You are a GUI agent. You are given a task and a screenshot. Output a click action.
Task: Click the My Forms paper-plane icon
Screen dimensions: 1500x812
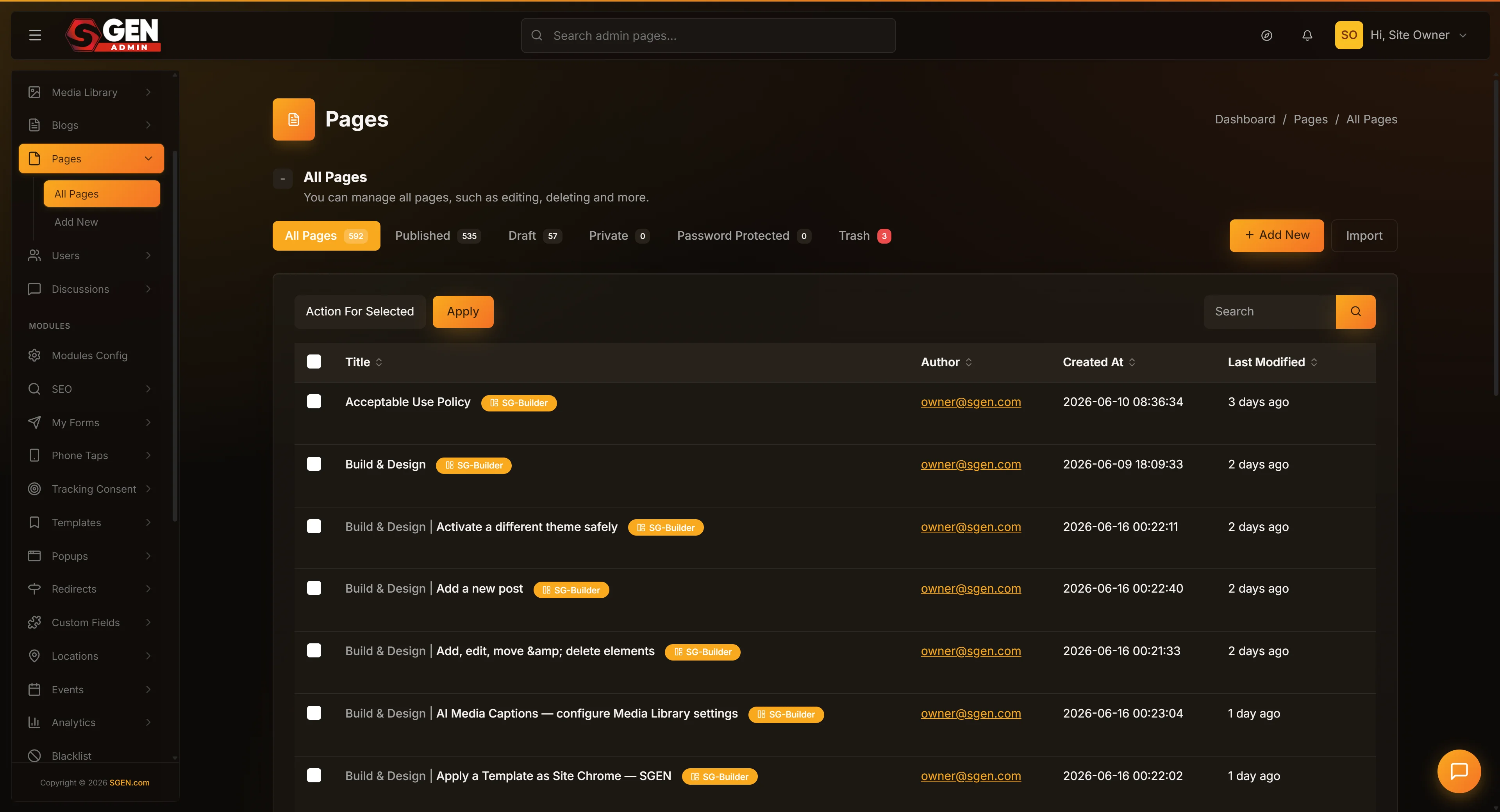click(34, 422)
